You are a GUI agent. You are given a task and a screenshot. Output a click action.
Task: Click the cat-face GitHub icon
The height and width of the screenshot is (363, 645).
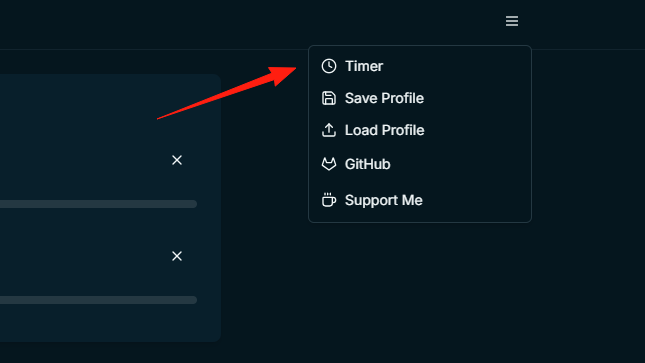click(329, 164)
